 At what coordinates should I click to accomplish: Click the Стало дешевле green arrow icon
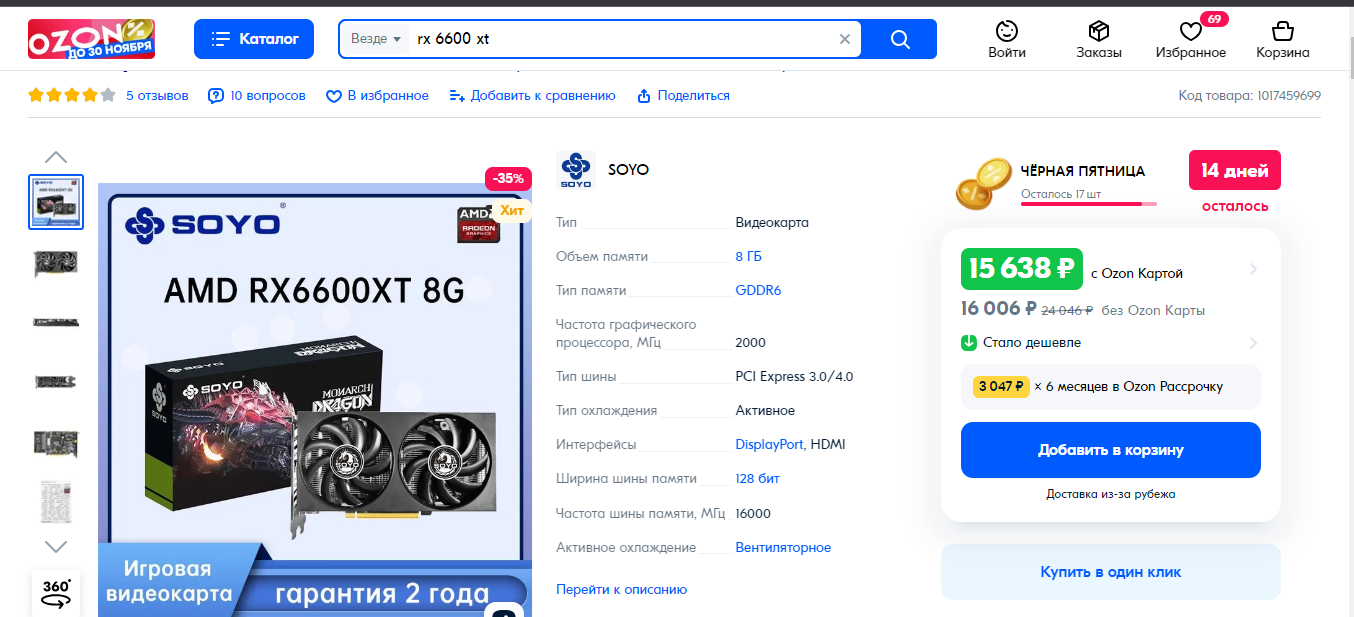pos(969,343)
